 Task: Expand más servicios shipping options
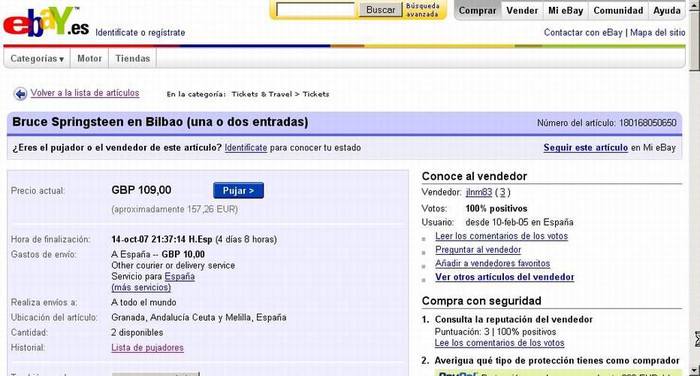tap(141, 287)
